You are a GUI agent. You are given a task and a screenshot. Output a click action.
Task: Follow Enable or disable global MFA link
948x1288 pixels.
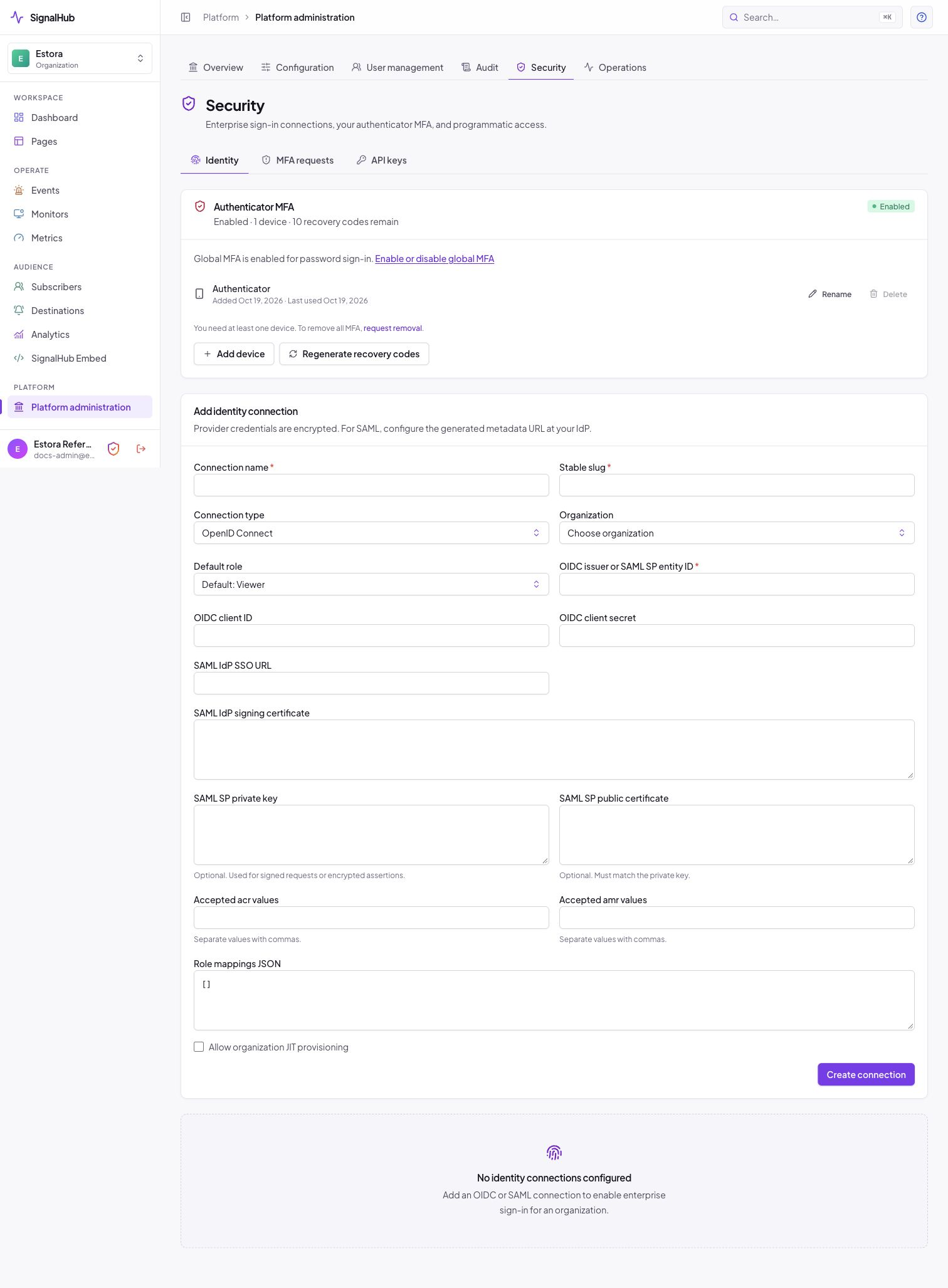(x=434, y=259)
